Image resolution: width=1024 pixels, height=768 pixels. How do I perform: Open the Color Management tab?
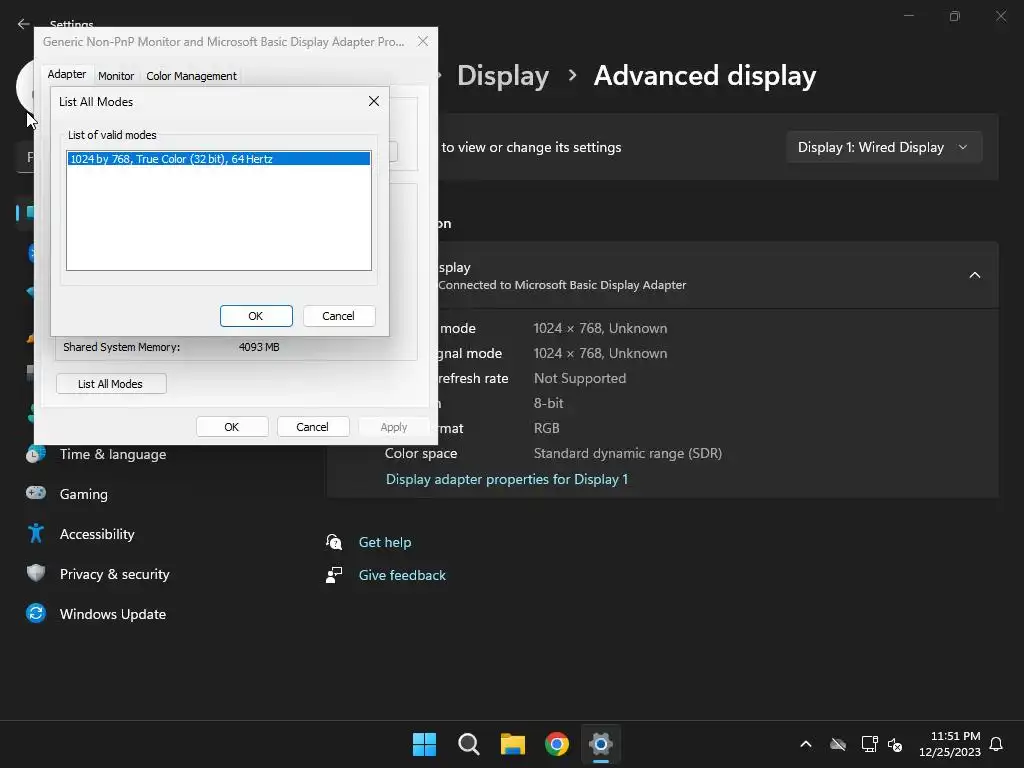[191, 76]
